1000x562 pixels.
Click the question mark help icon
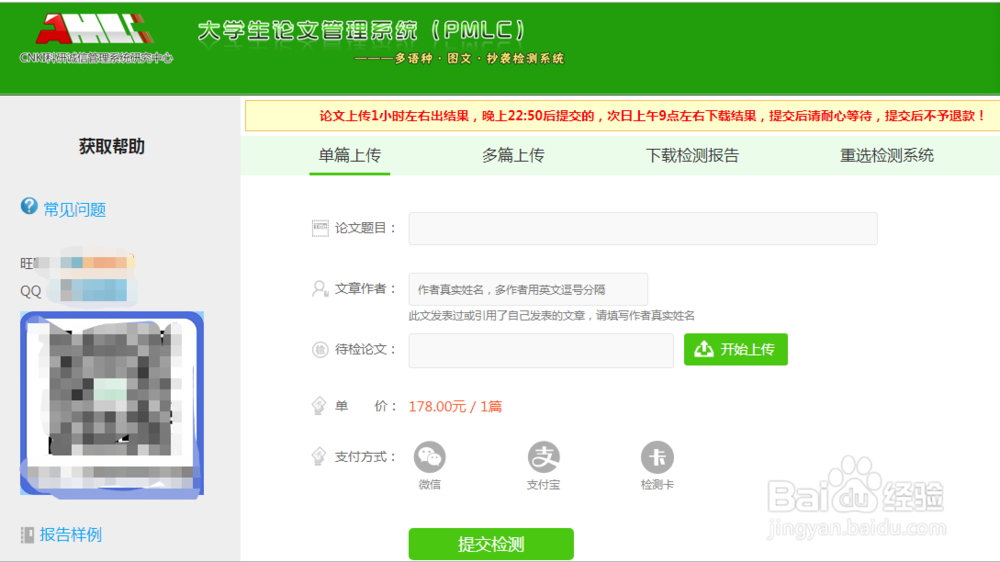[29, 206]
